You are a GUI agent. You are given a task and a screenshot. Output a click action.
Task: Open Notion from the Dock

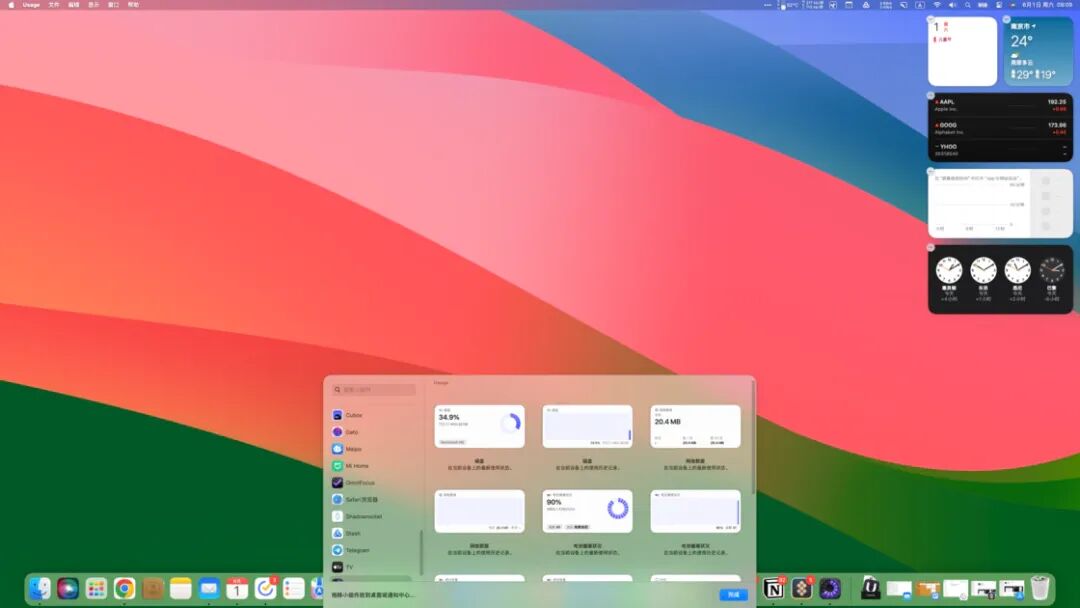click(773, 588)
